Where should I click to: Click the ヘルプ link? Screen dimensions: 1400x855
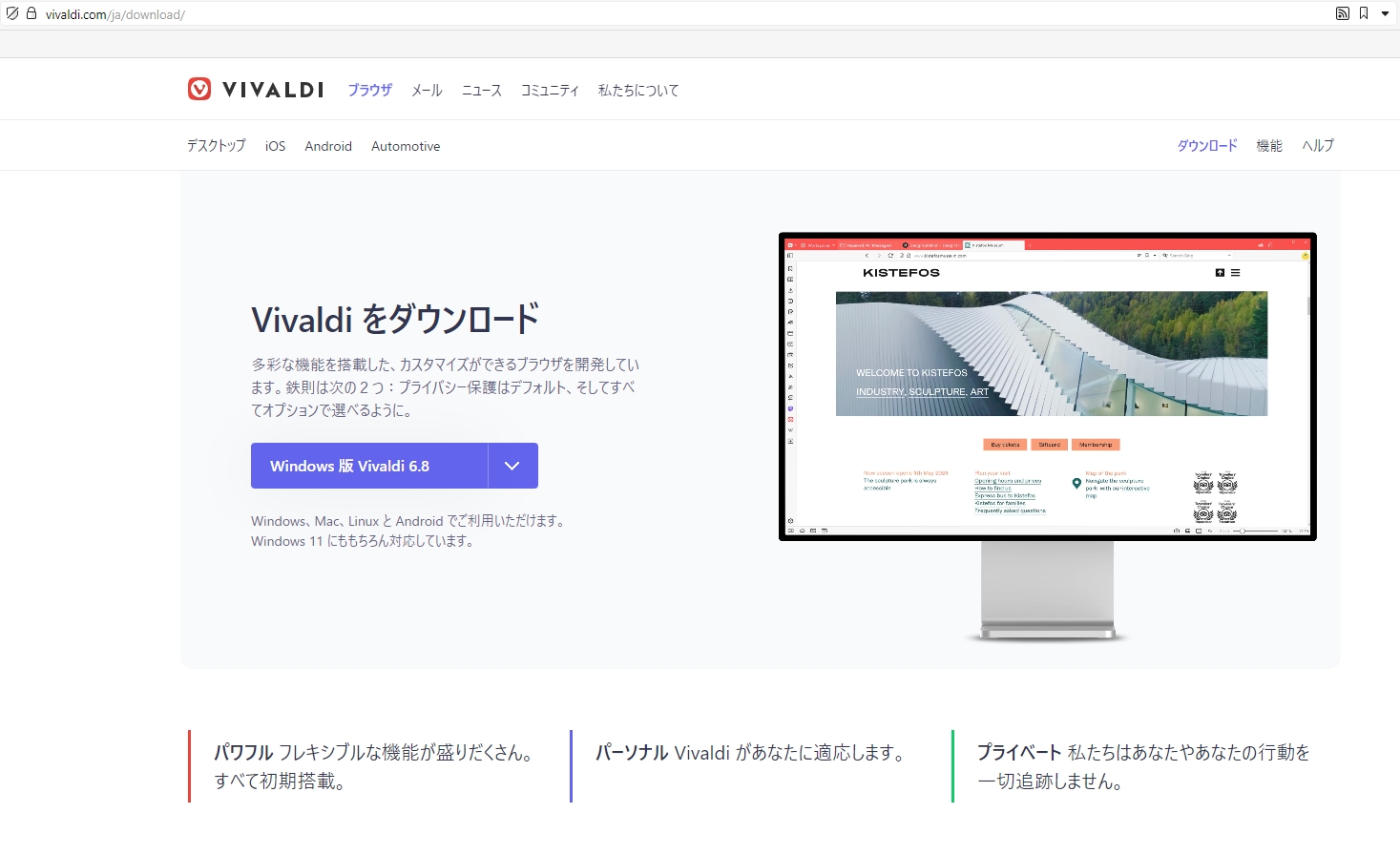[x=1318, y=146]
